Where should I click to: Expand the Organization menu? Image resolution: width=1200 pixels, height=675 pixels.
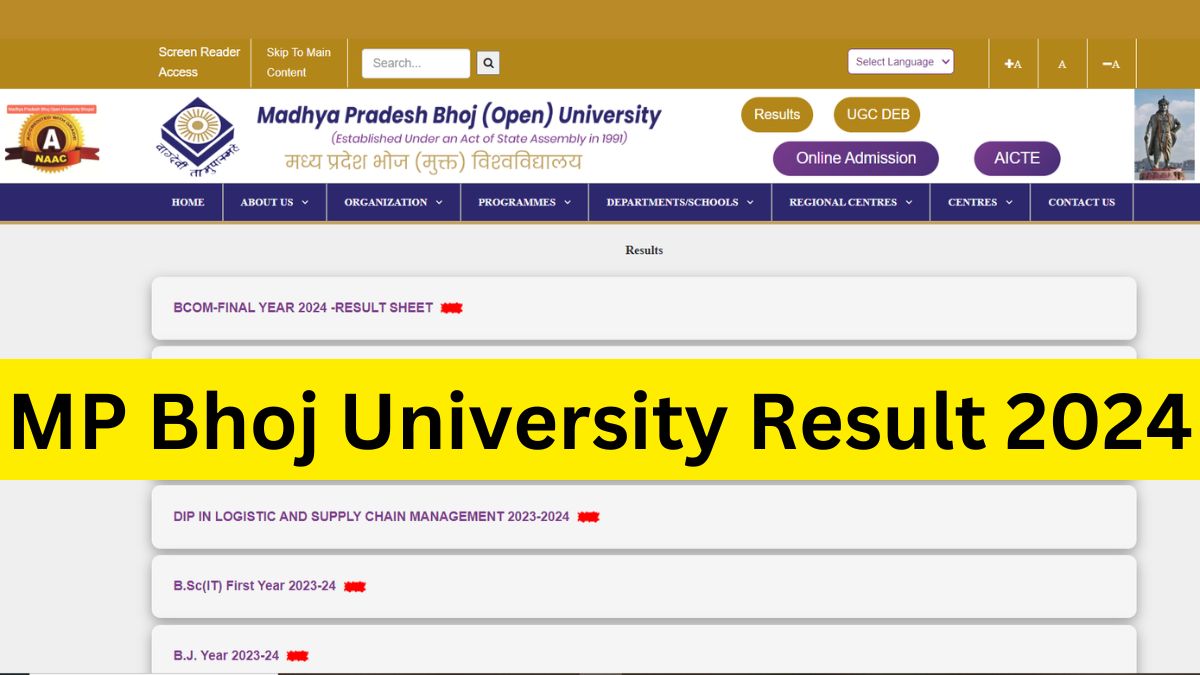click(x=393, y=202)
